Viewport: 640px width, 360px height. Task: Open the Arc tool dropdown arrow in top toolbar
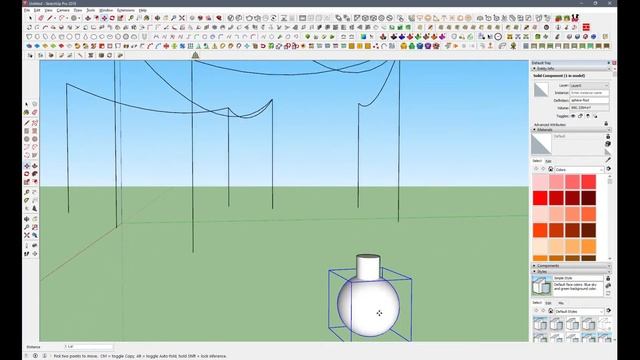click(x=67, y=18)
